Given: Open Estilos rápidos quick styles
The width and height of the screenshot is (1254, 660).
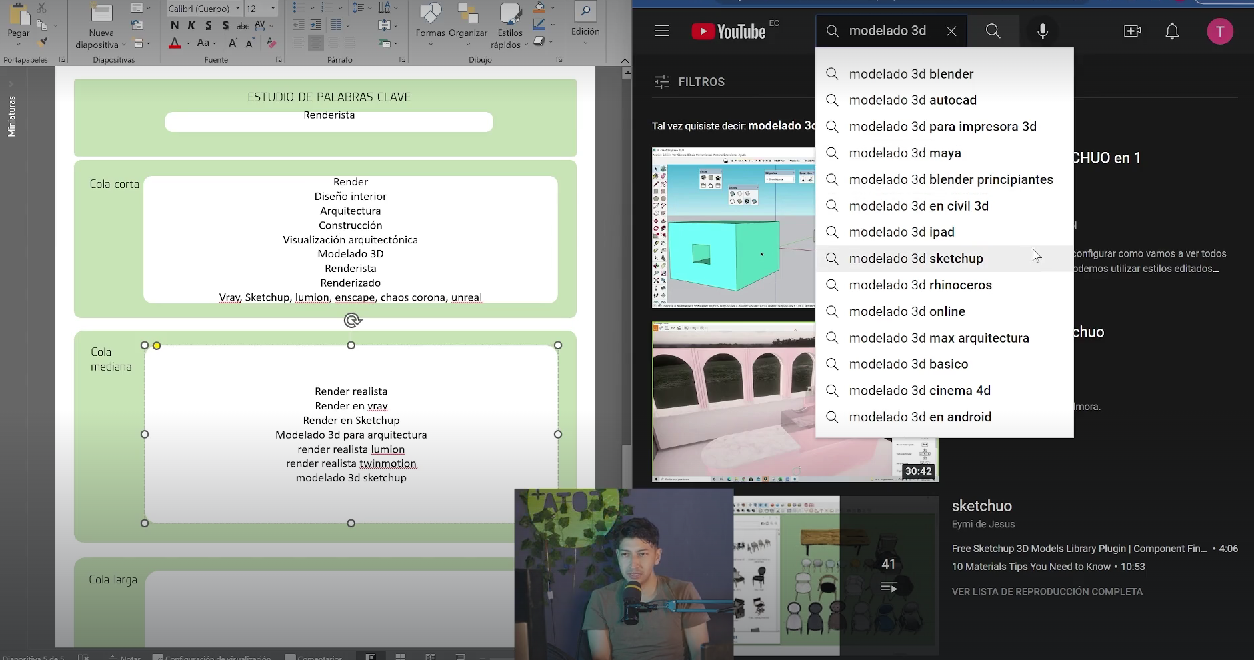Looking at the screenshot, I should (509, 26).
